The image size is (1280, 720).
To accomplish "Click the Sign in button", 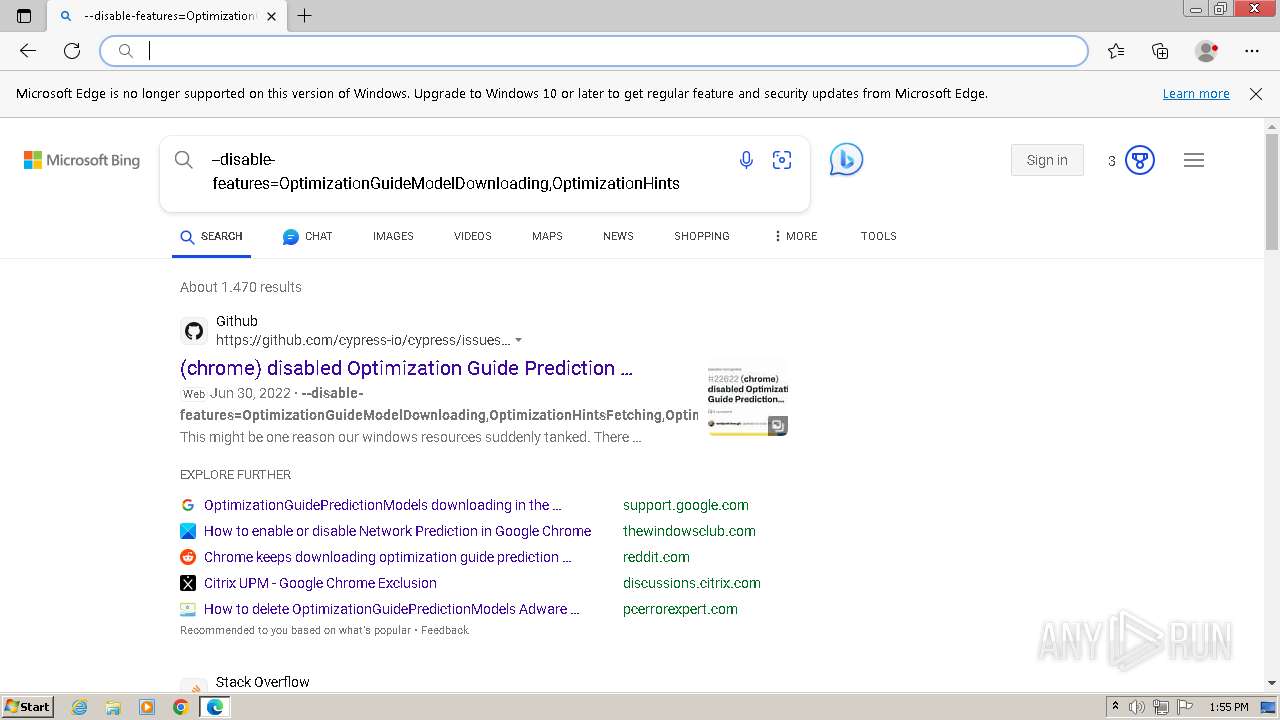I will pos(1047,160).
